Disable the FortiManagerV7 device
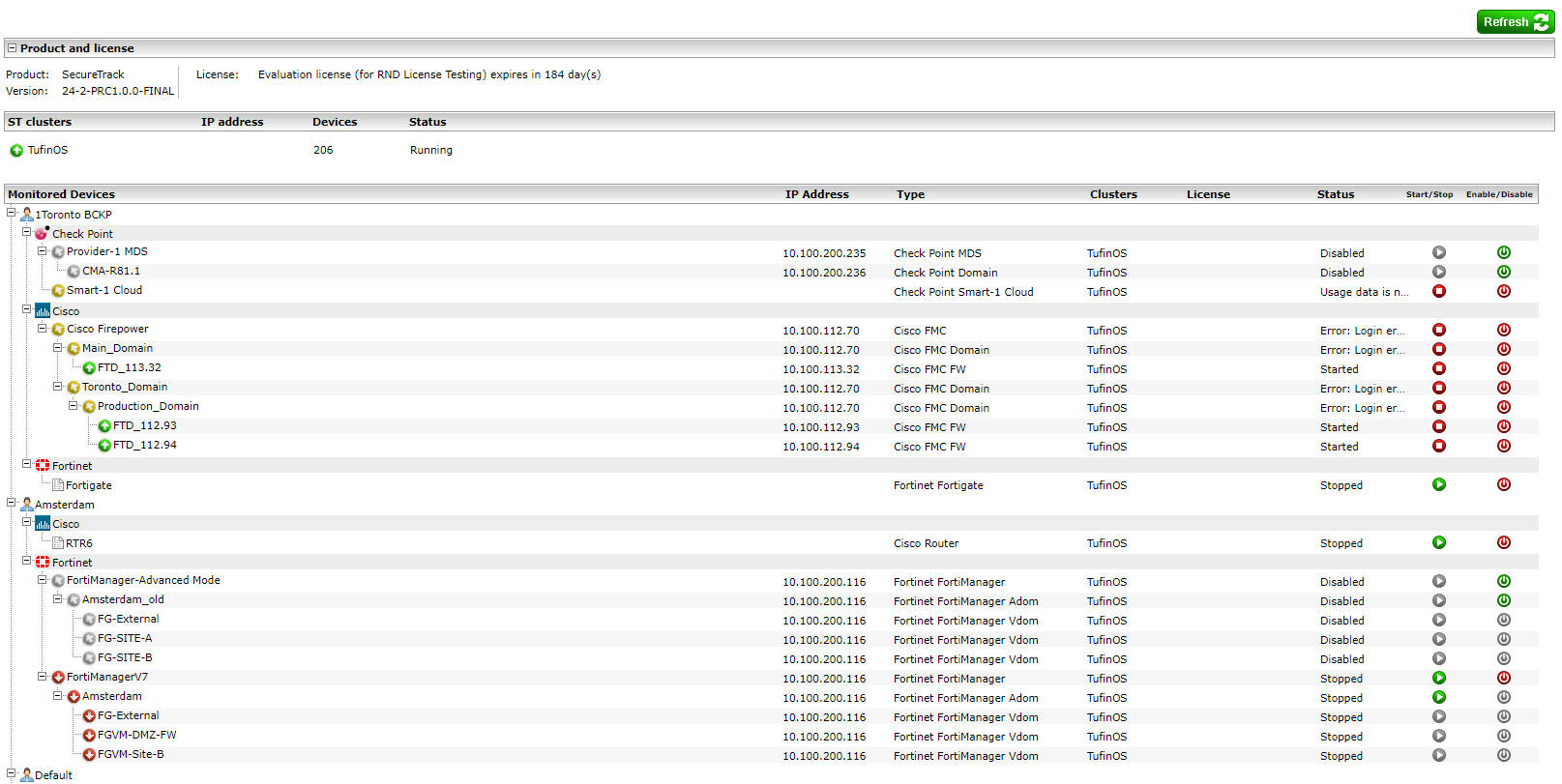 pyautogui.click(x=1504, y=679)
